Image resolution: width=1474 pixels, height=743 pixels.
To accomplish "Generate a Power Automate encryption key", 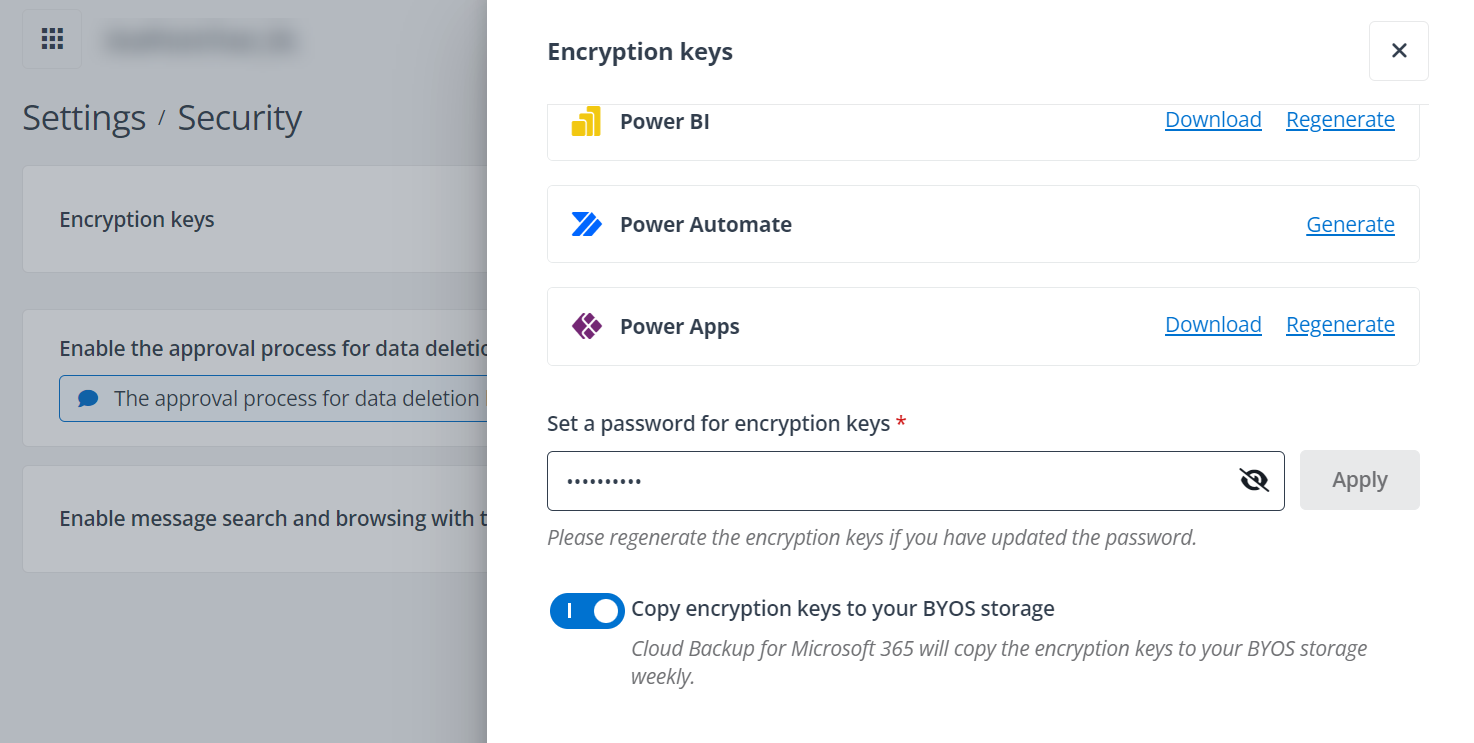I will (x=1350, y=224).
